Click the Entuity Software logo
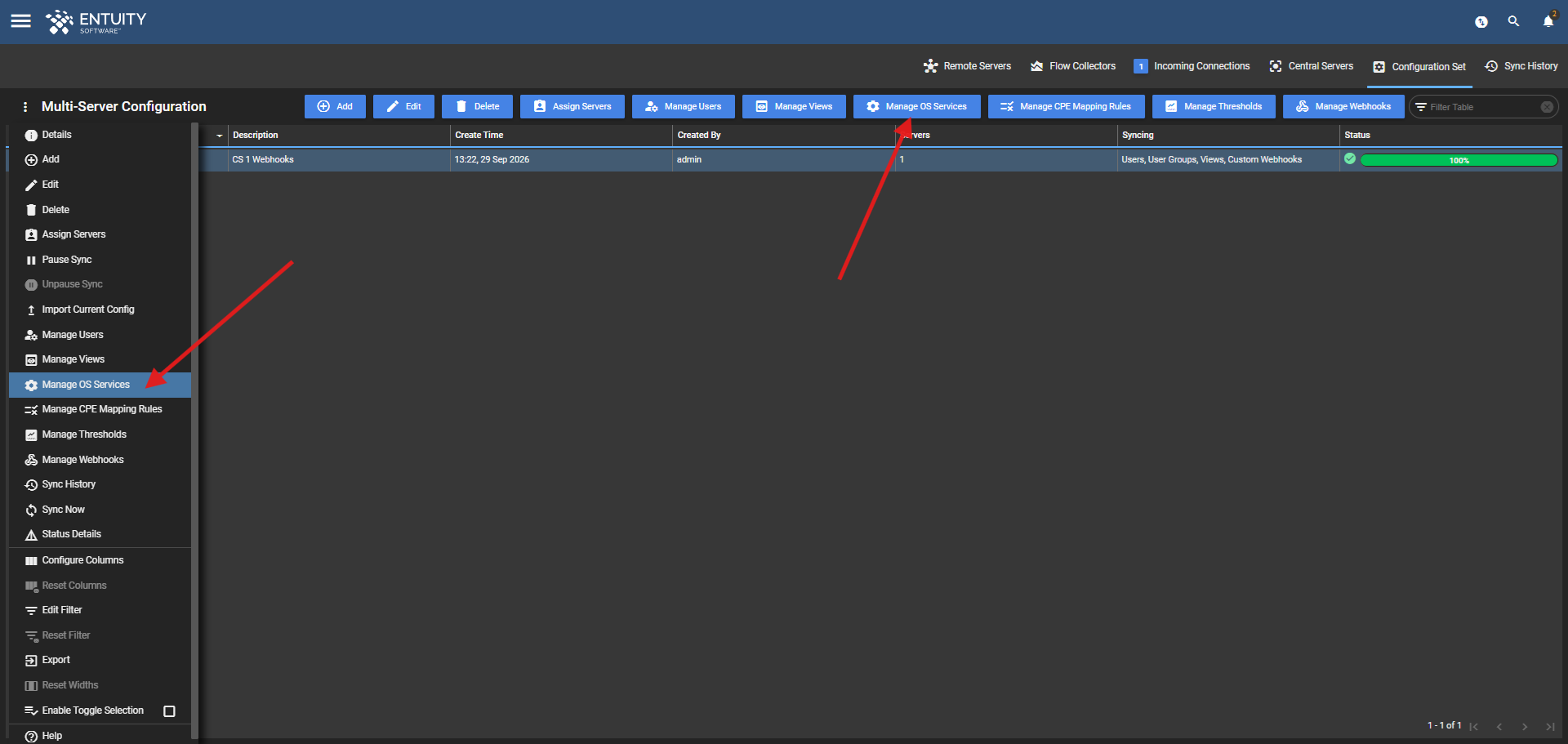1568x744 pixels. pos(96,22)
